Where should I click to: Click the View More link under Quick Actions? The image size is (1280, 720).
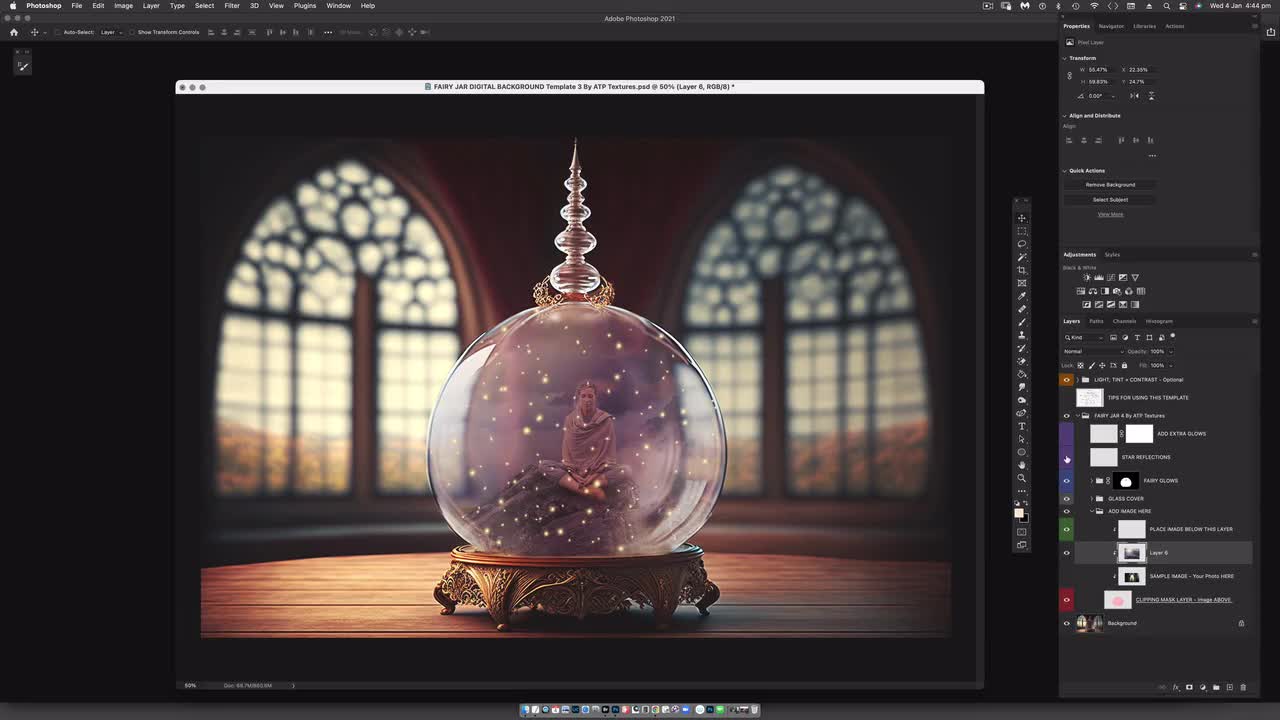point(1110,213)
